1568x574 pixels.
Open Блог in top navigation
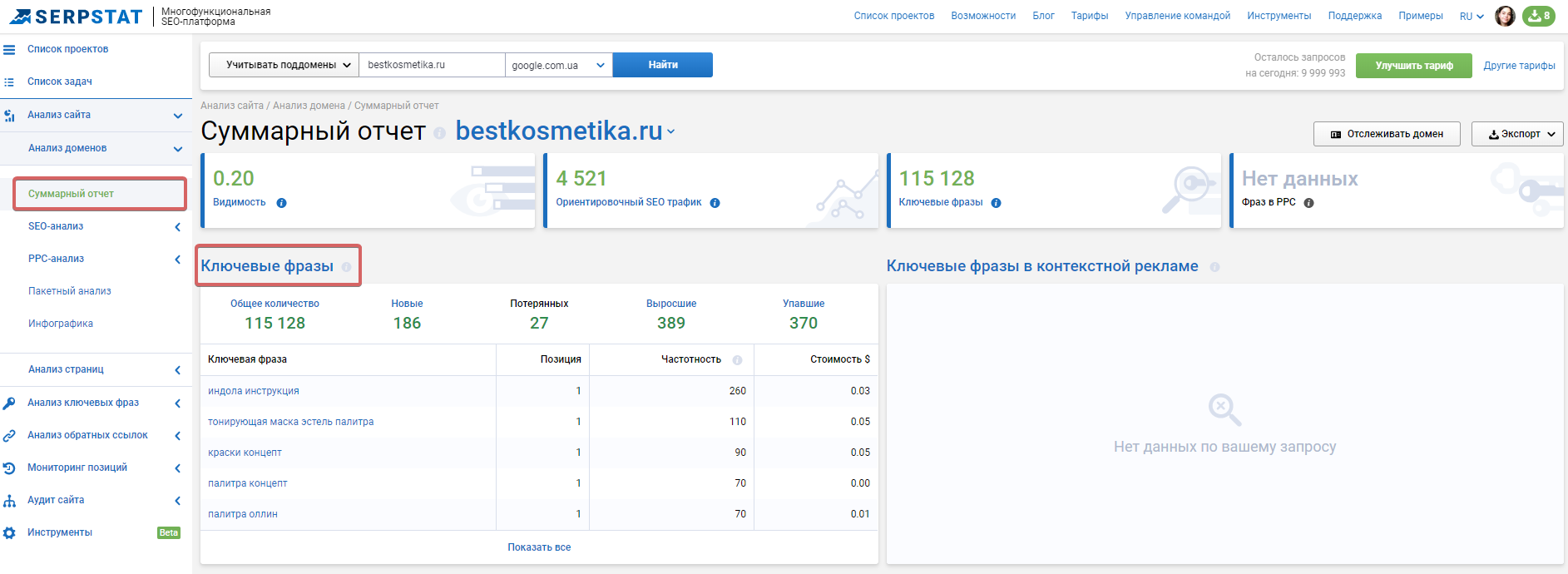coord(1043,16)
